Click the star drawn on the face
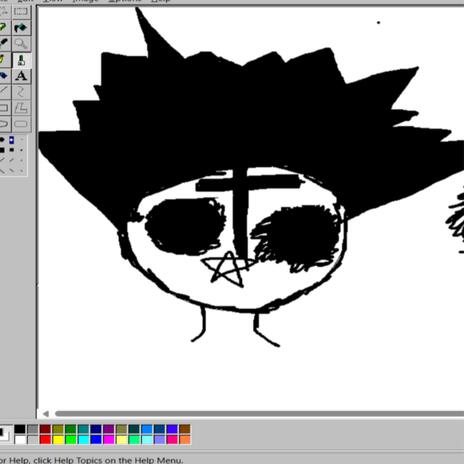 point(227,269)
